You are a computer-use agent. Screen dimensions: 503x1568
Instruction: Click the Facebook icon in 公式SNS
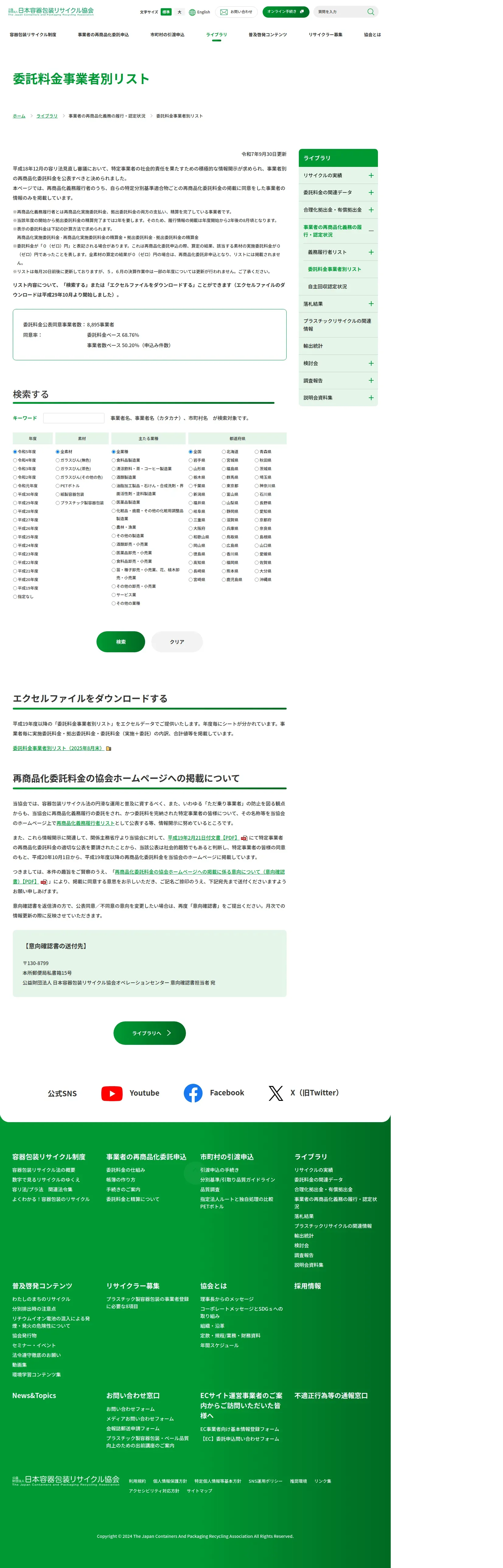(x=193, y=1093)
